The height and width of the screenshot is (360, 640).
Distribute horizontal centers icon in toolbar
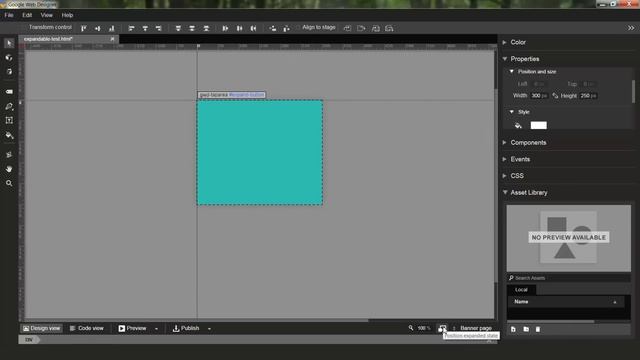240,28
